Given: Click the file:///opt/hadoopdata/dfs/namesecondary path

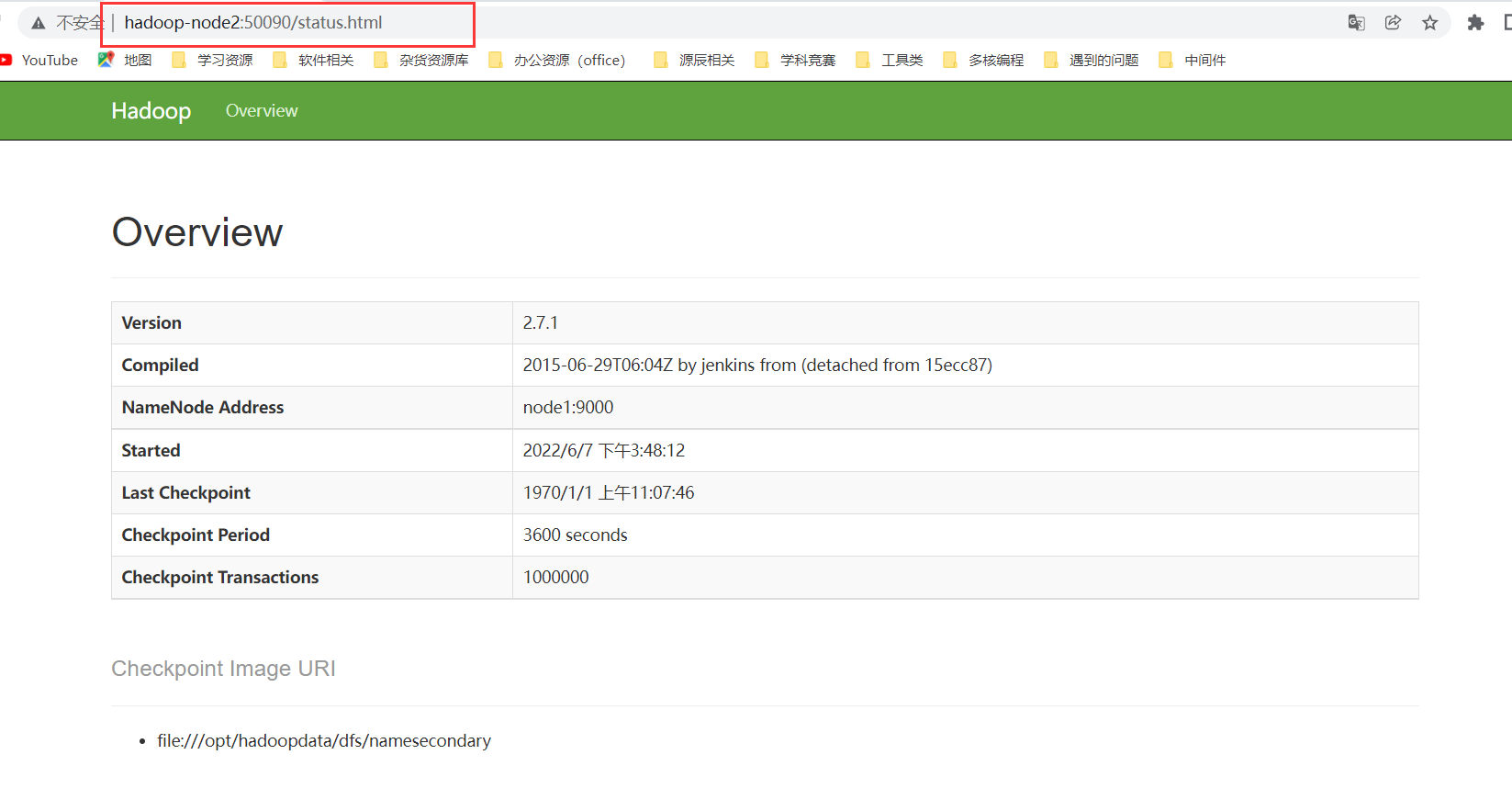Looking at the screenshot, I should 324,741.
